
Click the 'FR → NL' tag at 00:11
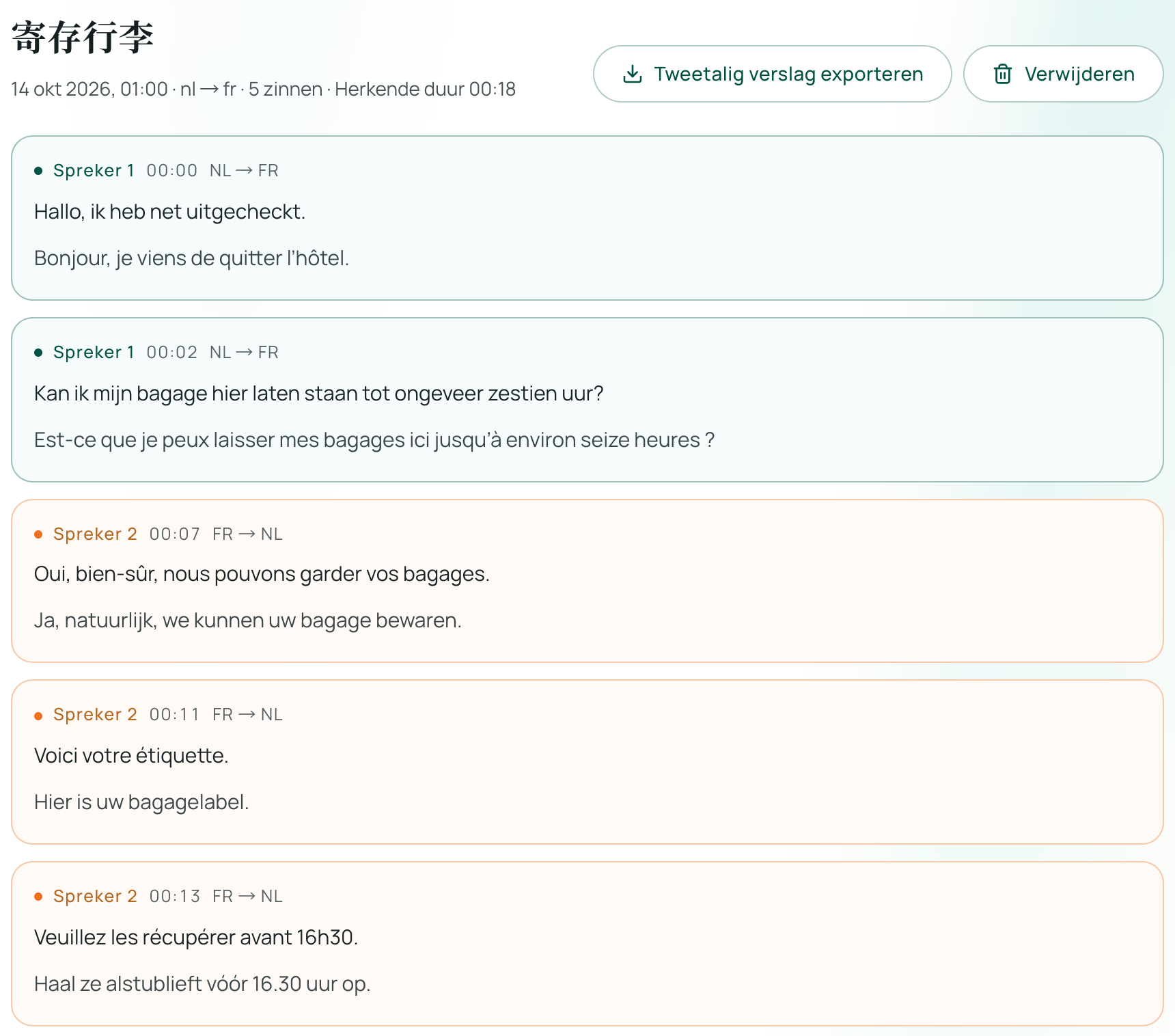coord(247,715)
